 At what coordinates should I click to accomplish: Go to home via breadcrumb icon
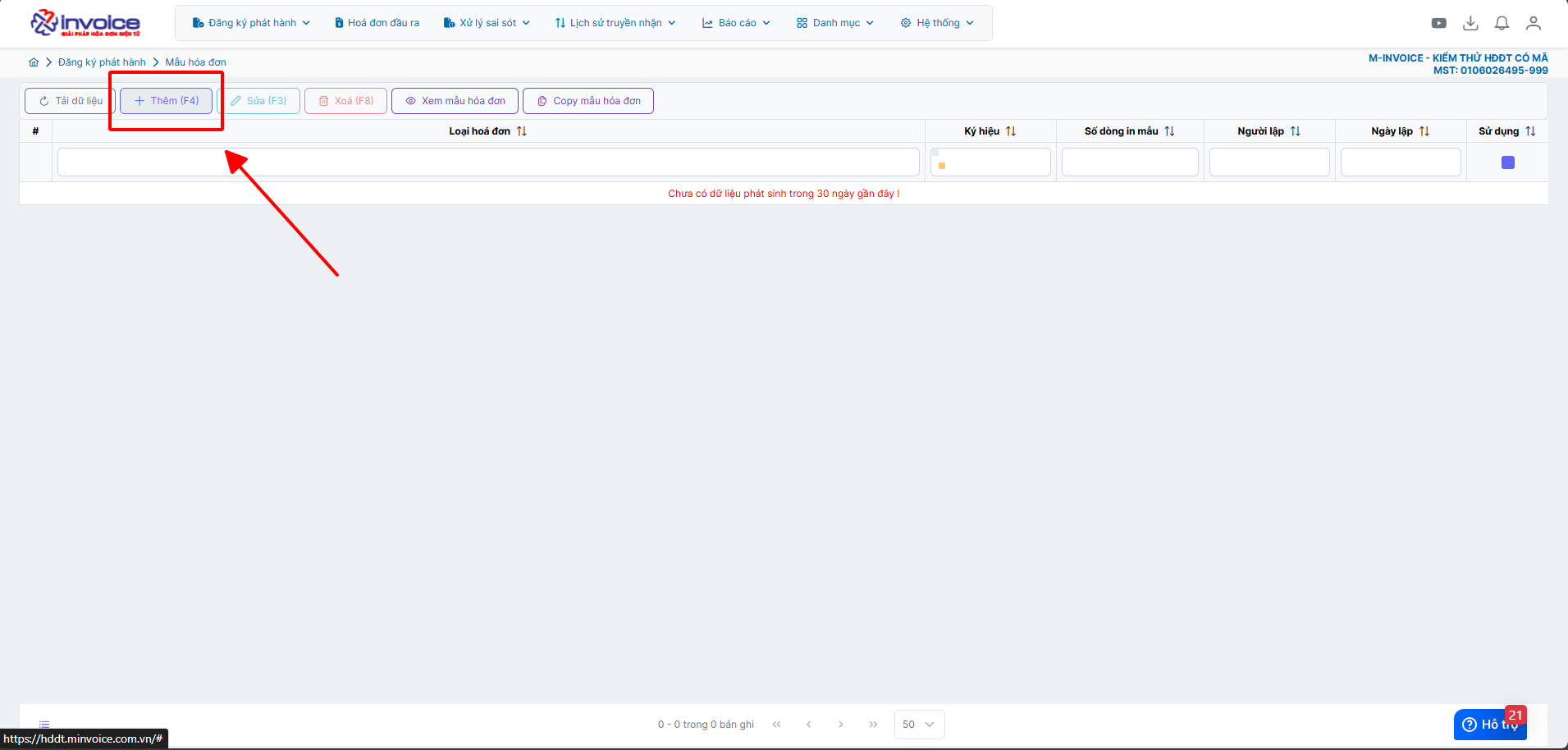tap(34, 62)
